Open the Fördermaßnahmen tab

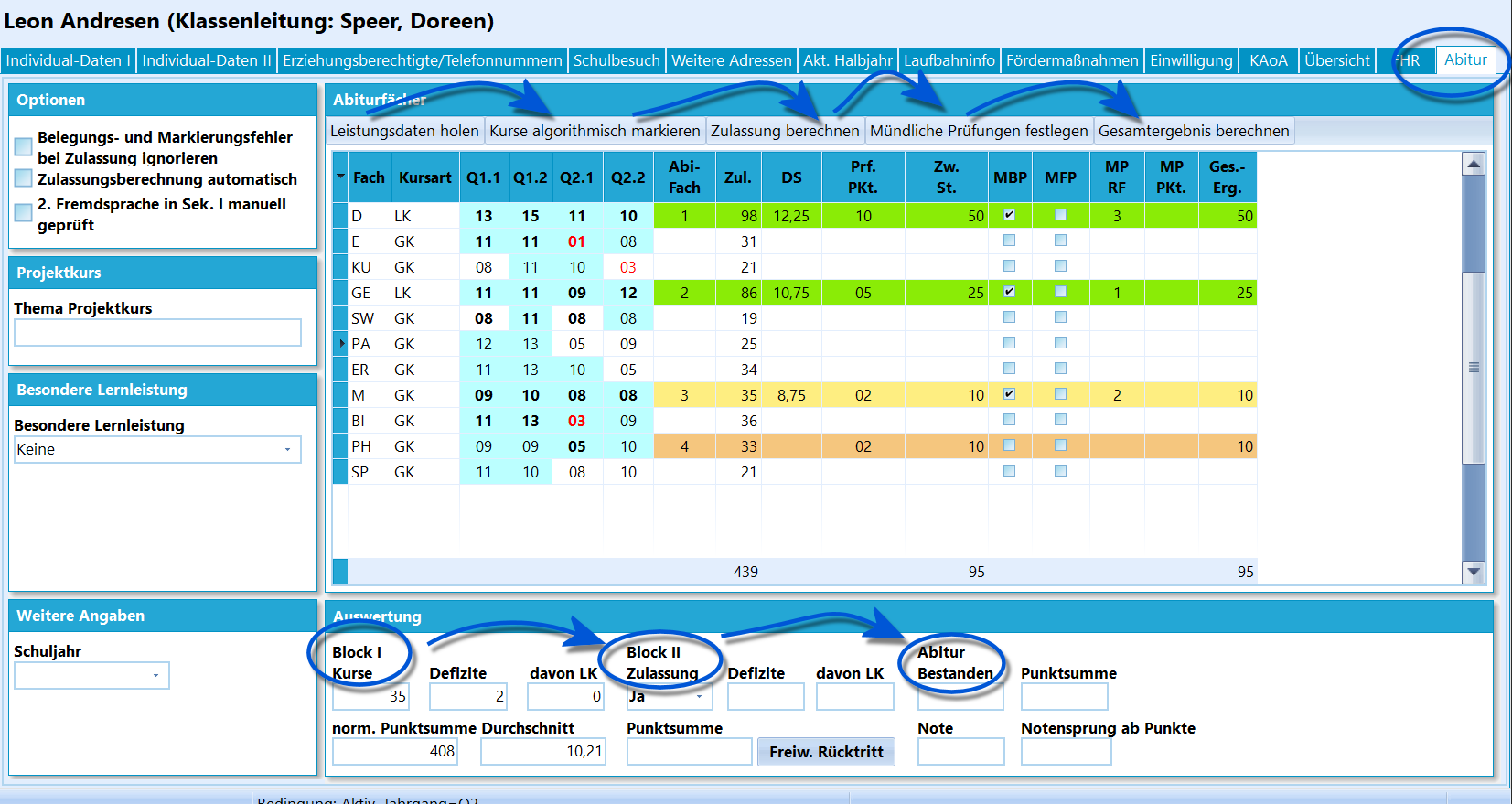point(1072,60)
